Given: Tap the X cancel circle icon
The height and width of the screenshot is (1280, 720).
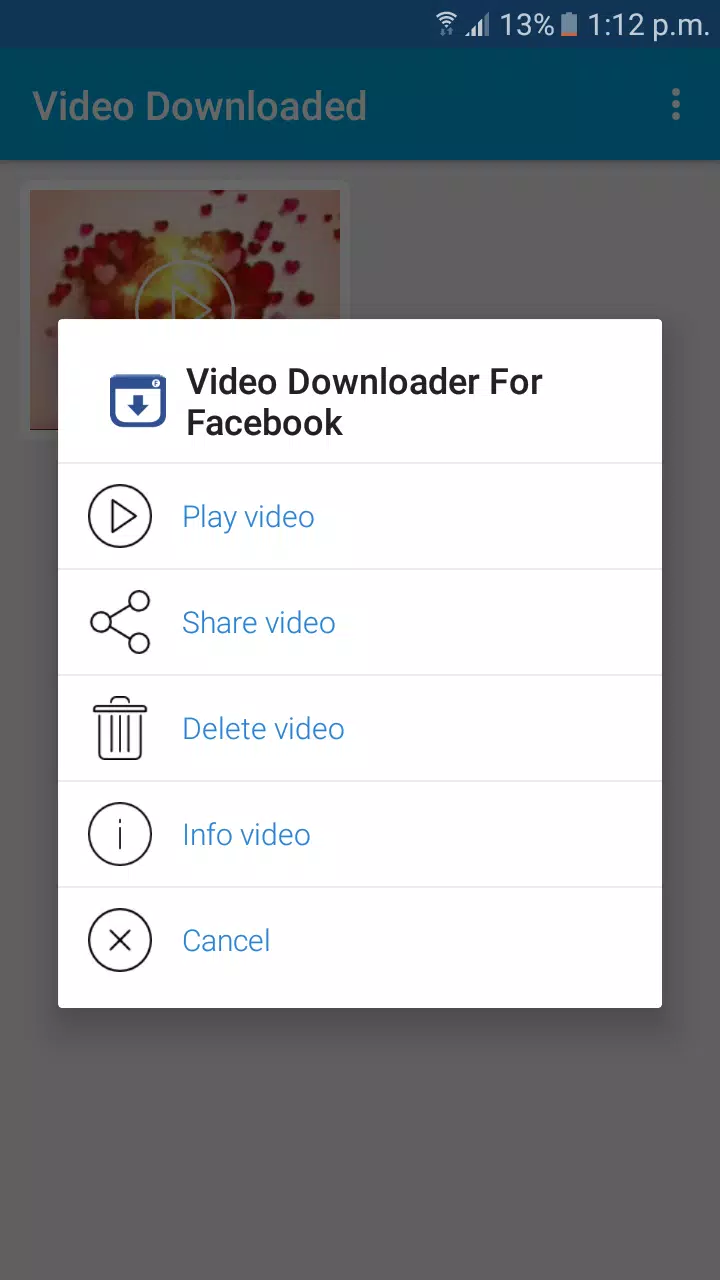Looking at the screenshot, I should click(x=120, y=940).
